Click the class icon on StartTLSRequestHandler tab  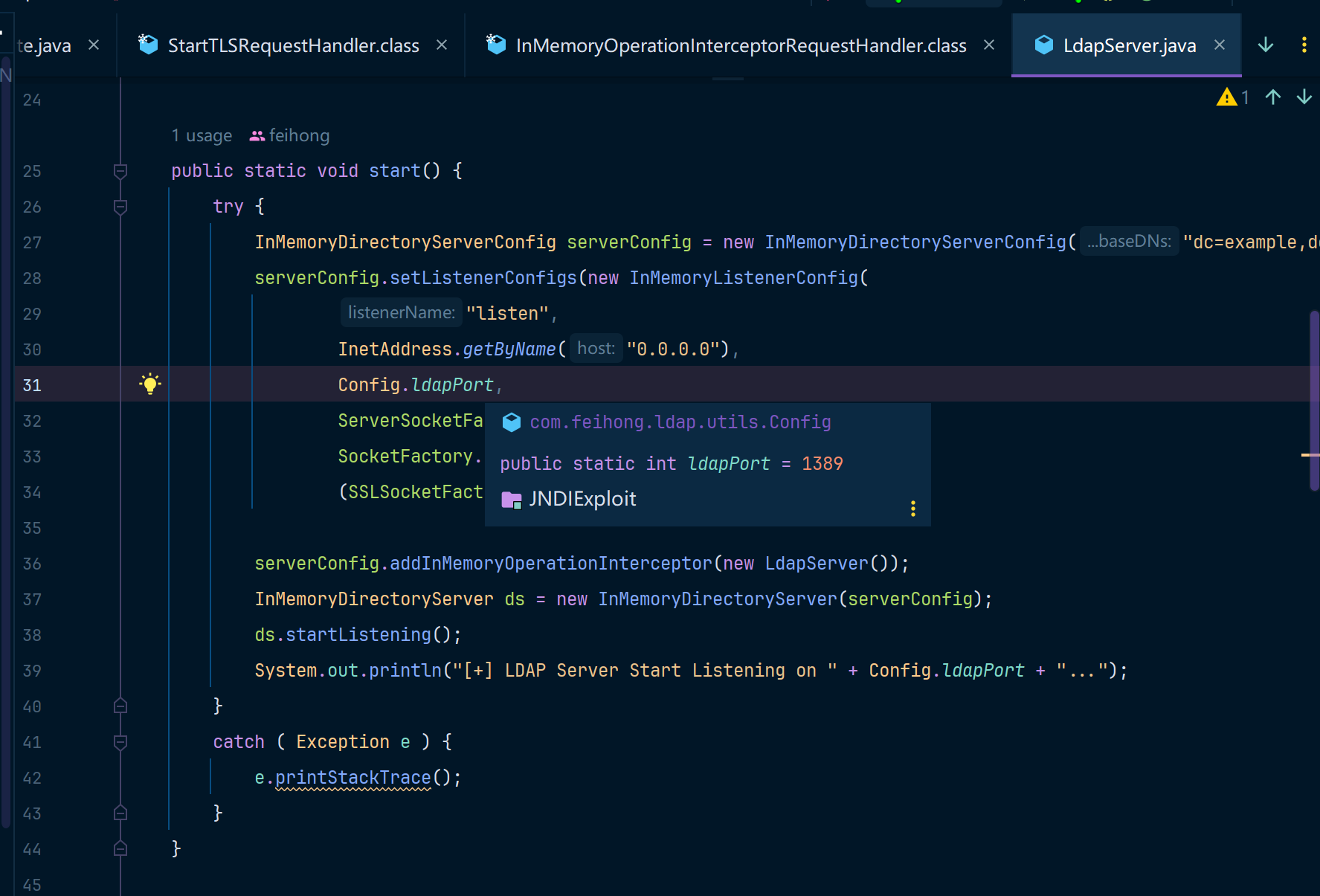coord(148,45)
